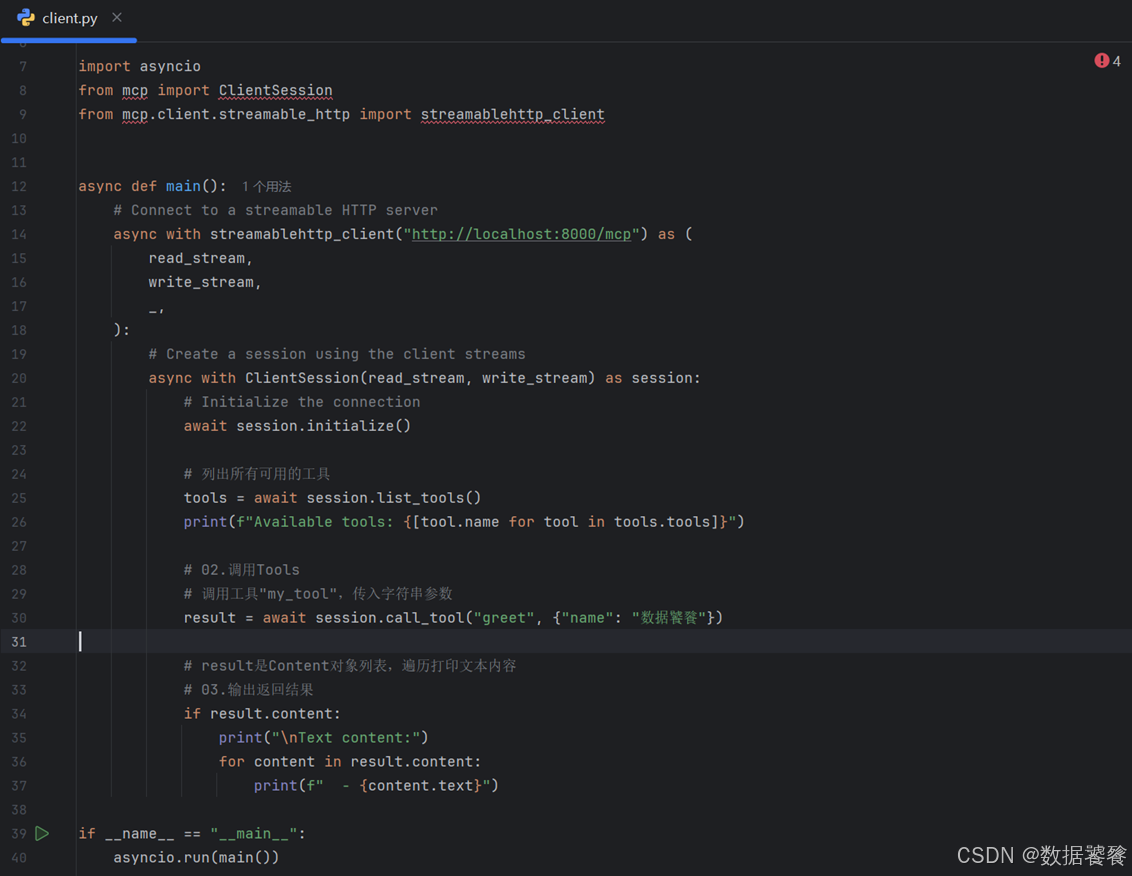Click the "__main__" string on line 39

point(253,834)
